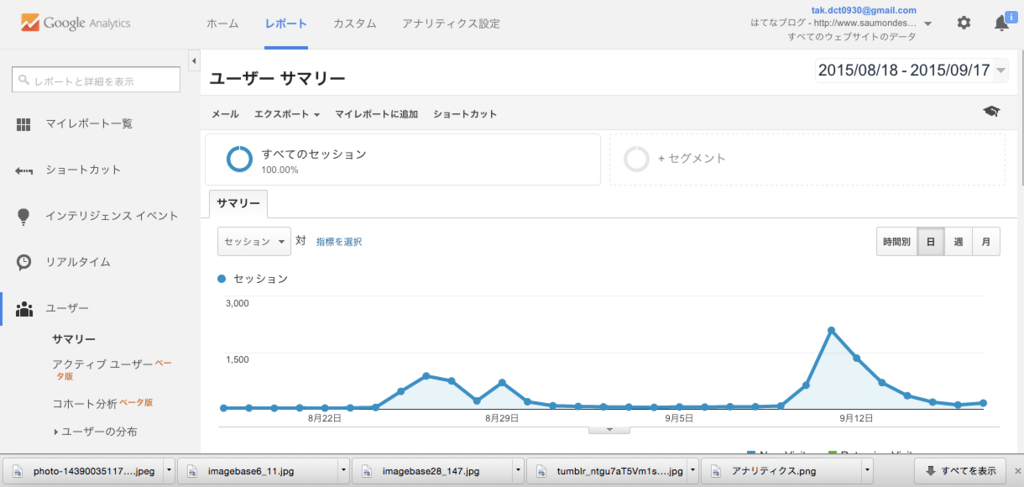
Task: Click the アナリティクス.png file icon
Action: click(x=716, y=470)
